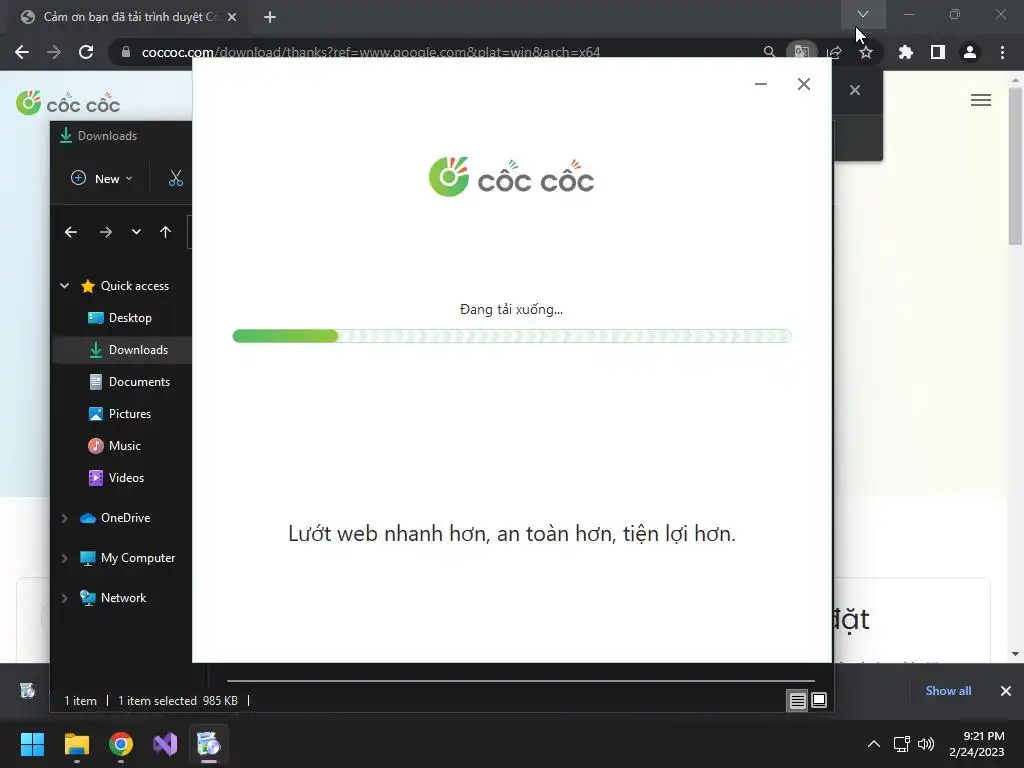Viewport: 1024px width, 768px height.
Task: Open the tab search chevron in Chrome
Action: tap(863, 14)
